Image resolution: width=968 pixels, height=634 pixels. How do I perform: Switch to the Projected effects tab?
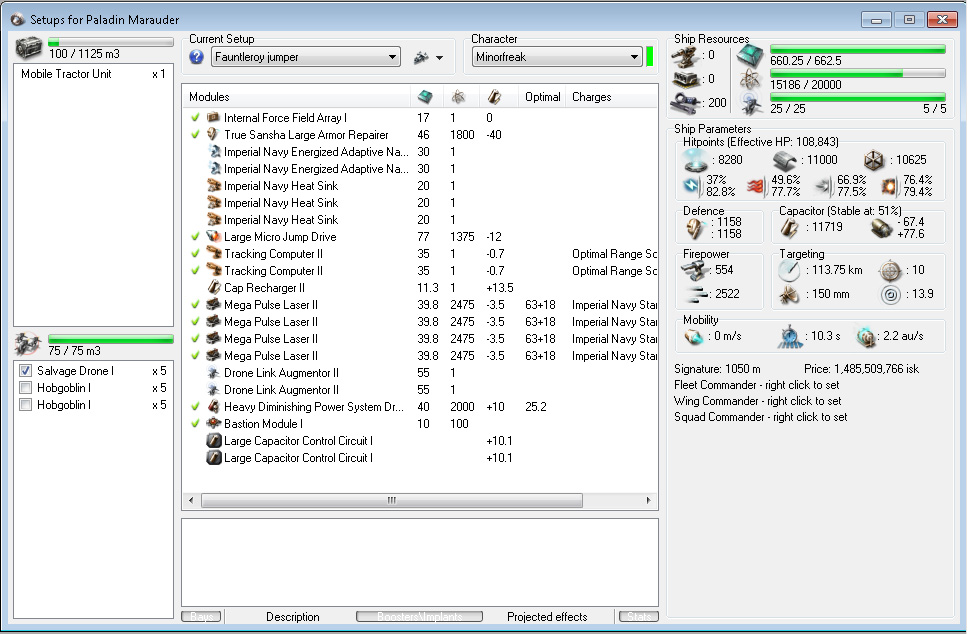[x=547, y=617]
